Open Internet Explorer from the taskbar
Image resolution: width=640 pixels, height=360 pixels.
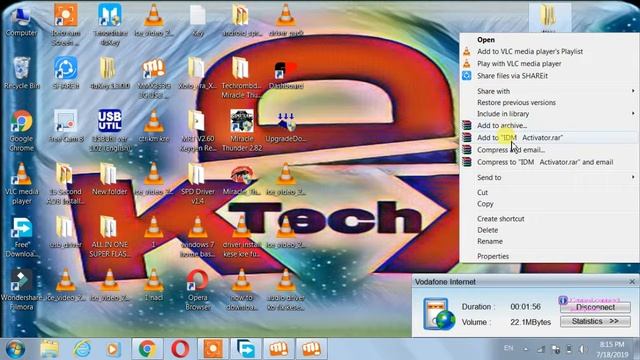[x=82, y=349]
